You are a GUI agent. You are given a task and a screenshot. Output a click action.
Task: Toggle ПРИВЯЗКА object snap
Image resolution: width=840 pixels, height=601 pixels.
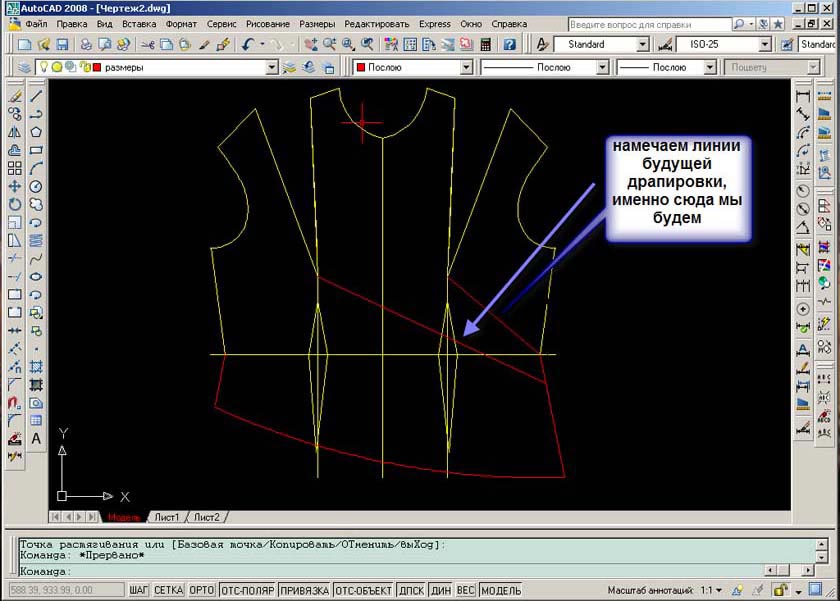303,590
